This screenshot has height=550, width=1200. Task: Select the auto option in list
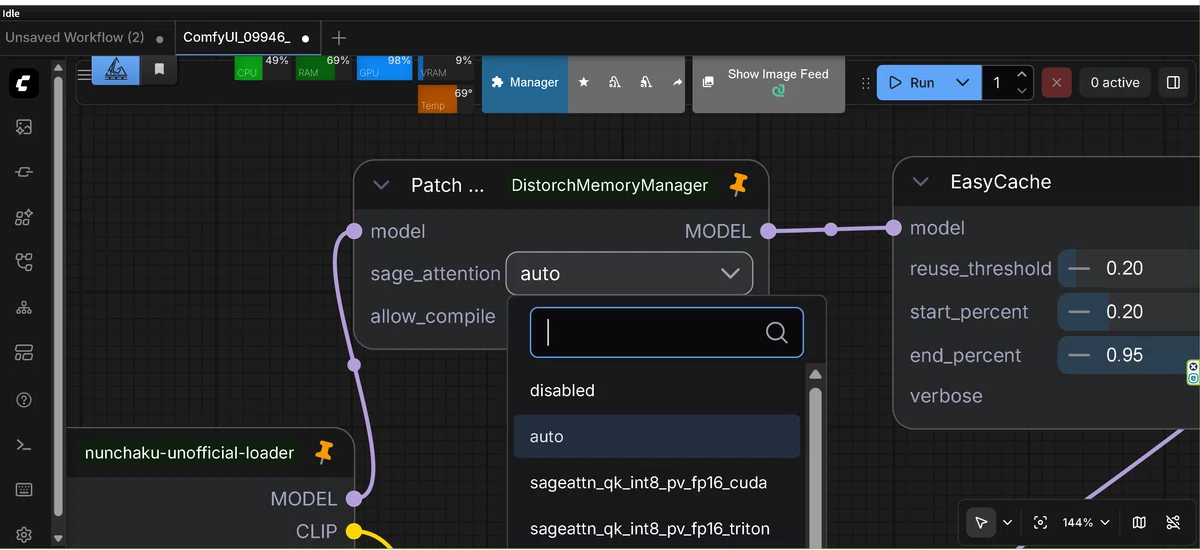coord(657,437)
